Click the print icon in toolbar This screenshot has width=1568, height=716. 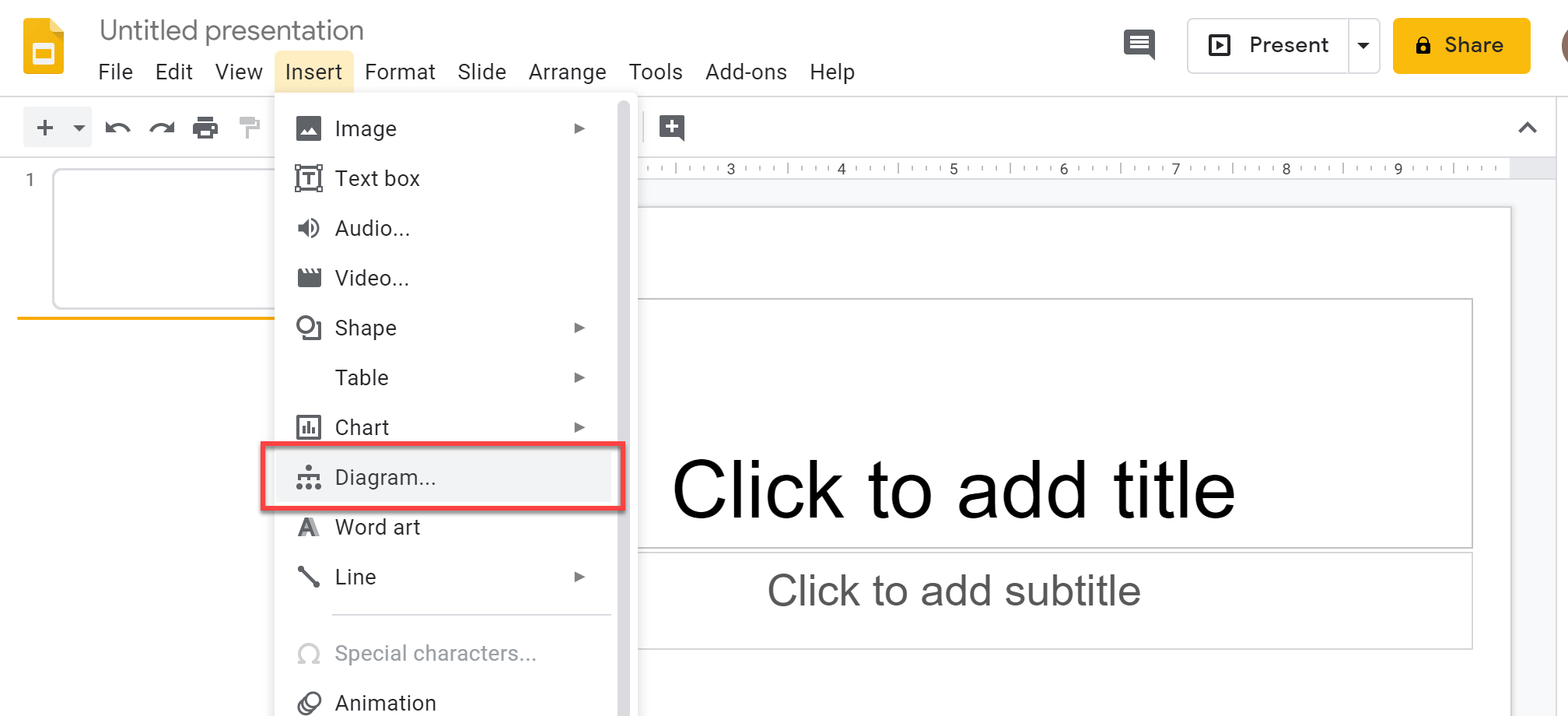205,128
